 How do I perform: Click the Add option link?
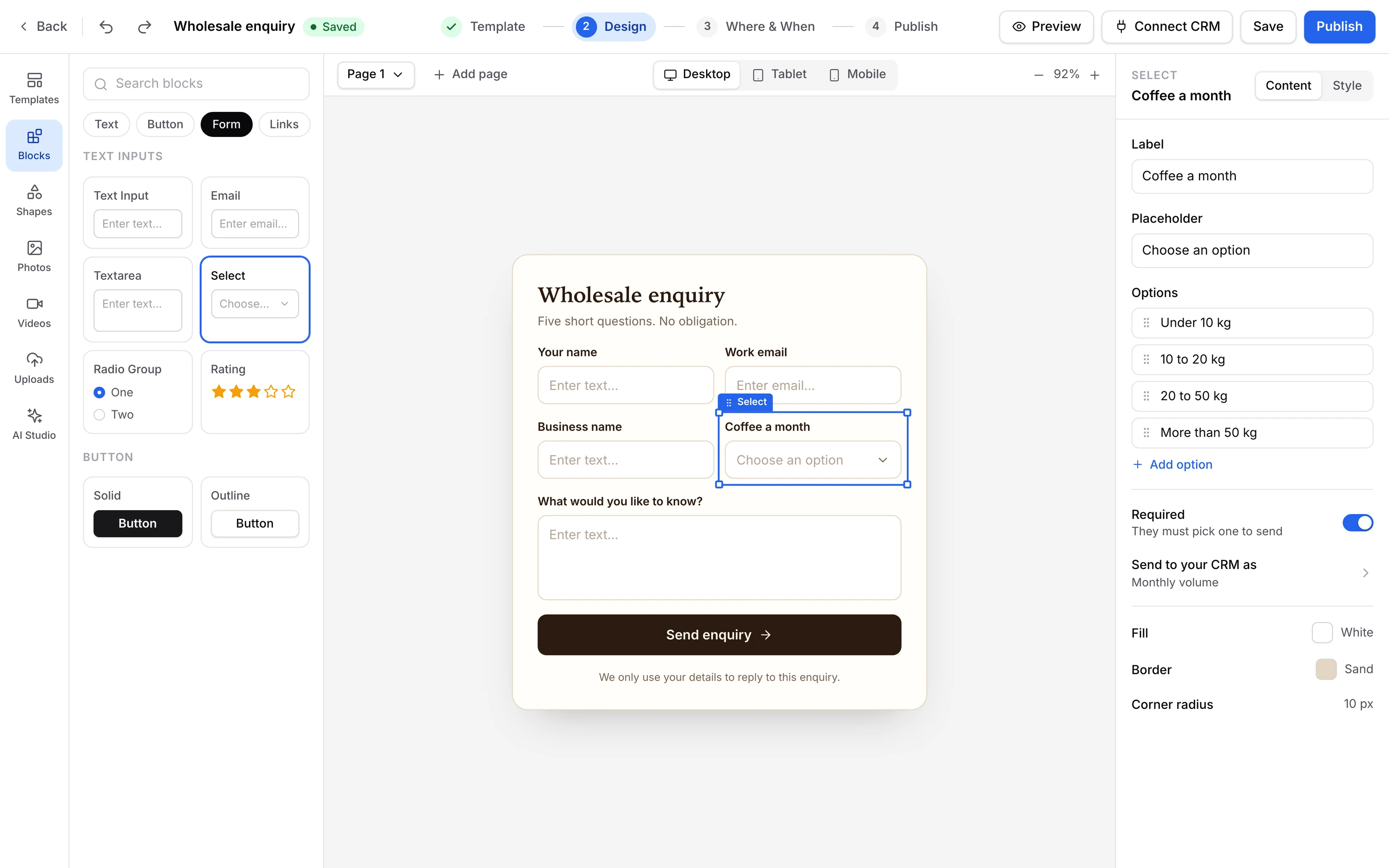coord(1172,464)
